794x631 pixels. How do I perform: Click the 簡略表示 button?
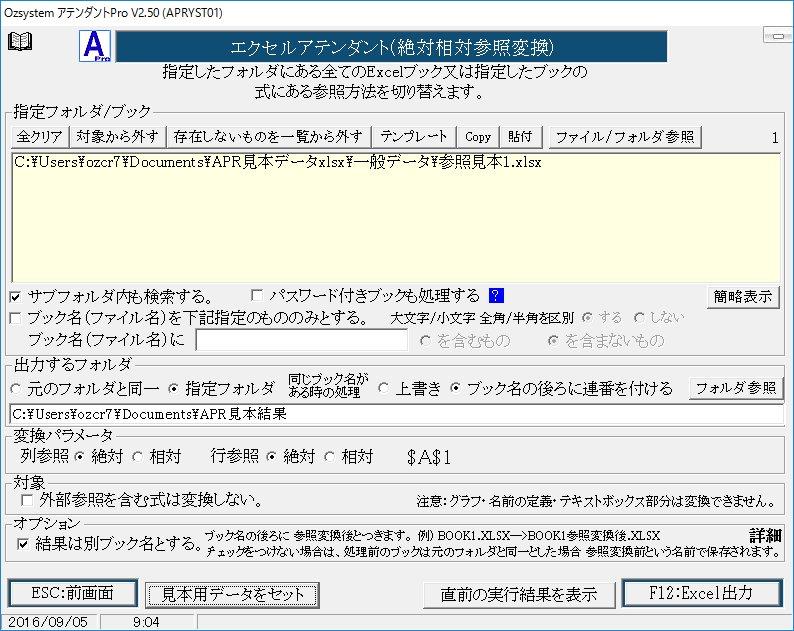(x=742, y=297)
